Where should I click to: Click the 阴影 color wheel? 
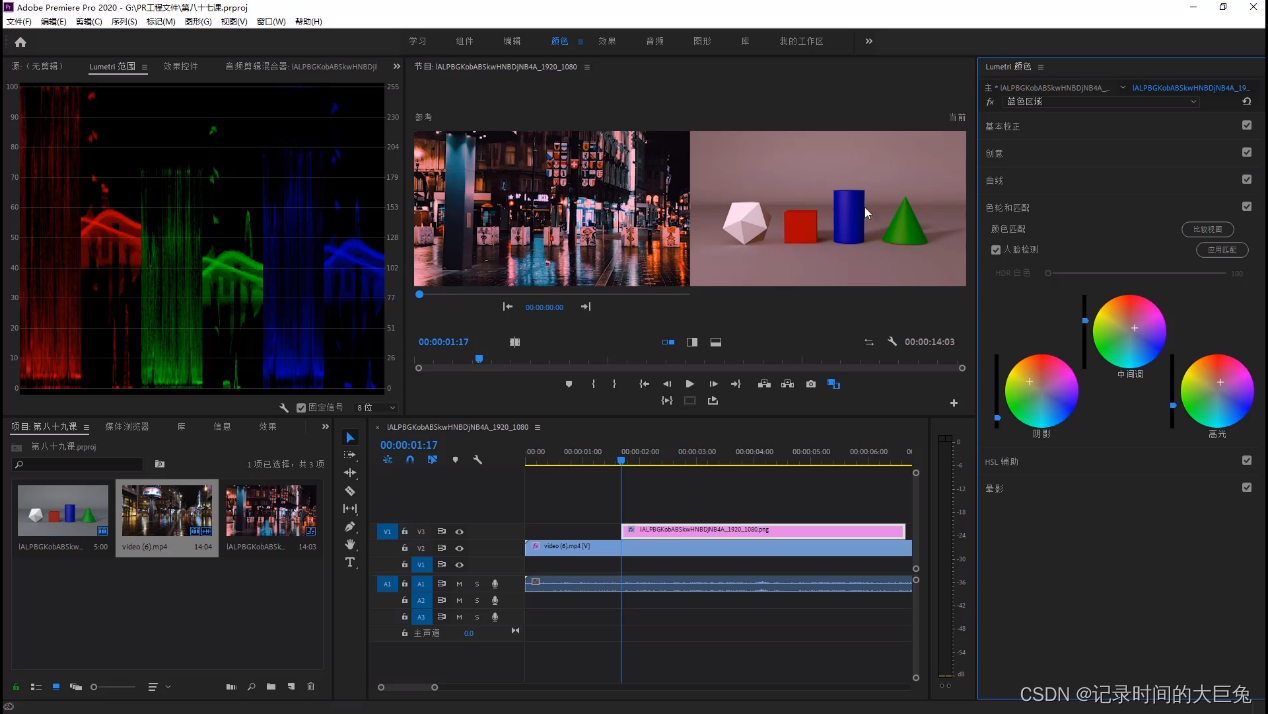coord(1041,390)
